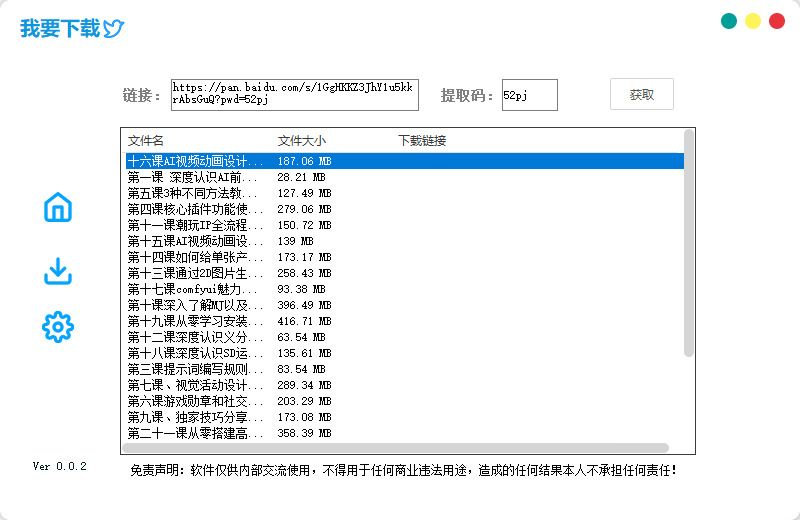Screen dimensions: 800x520
Task: Focus the 提取码 code field
Action: (x=529, y=95)
